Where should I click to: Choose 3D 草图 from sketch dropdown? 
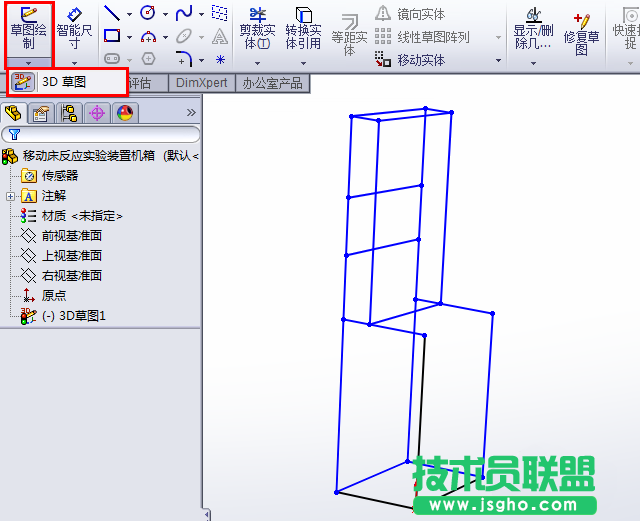coord(67,82)
